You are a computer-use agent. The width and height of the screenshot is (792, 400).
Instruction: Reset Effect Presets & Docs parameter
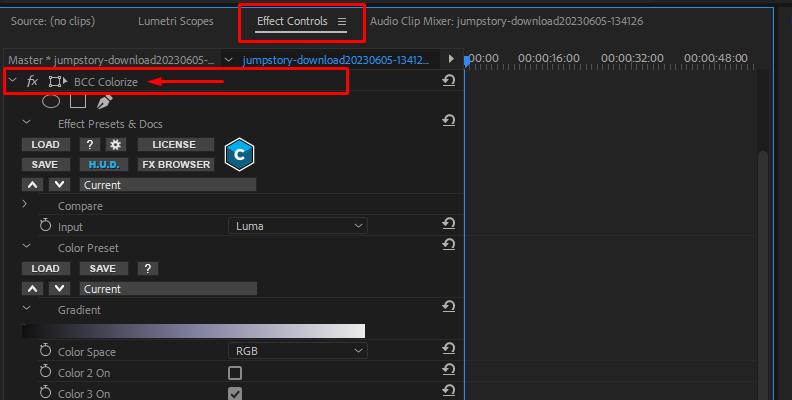449,120
